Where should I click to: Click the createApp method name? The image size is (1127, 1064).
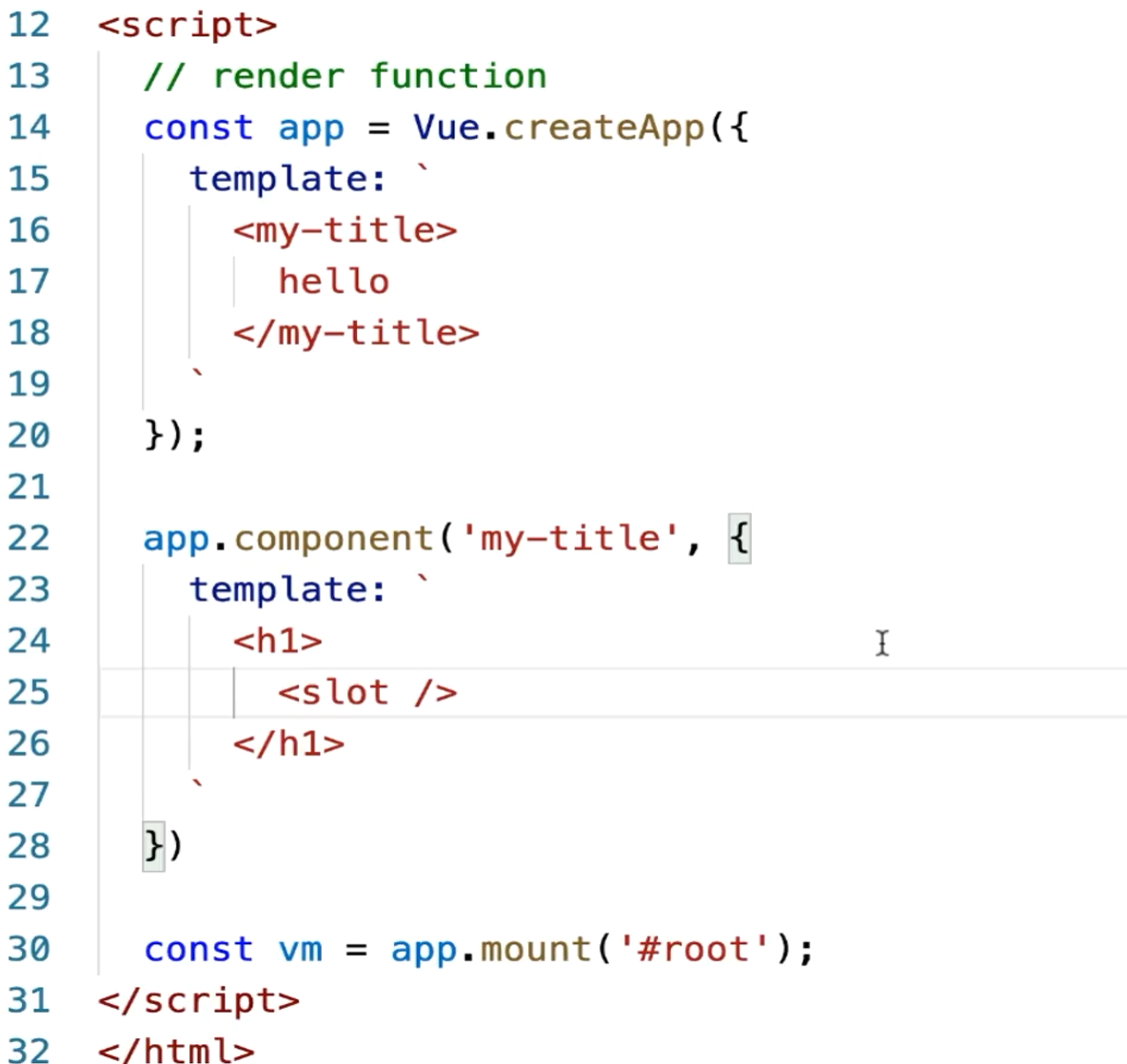pyautogui.click(x=603, y=128)
